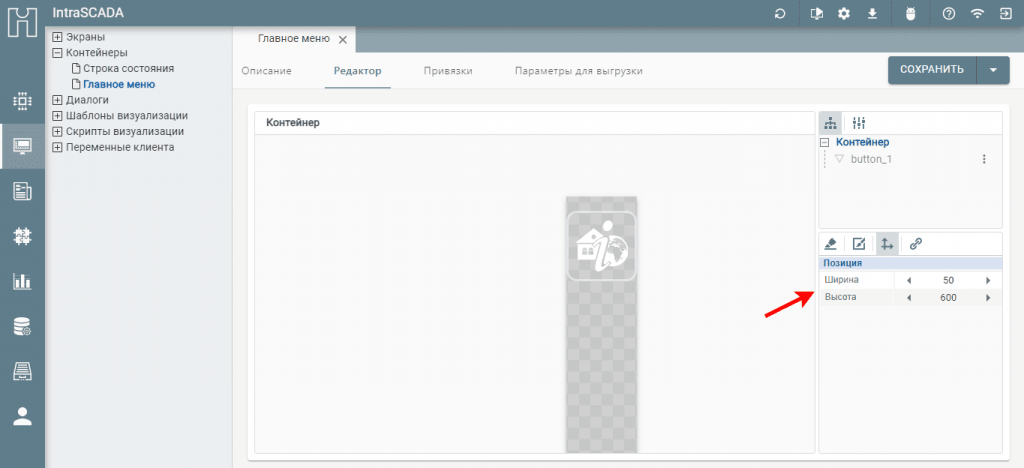
Task: Increase the Ширина value
Action: (x=987, y=281)
